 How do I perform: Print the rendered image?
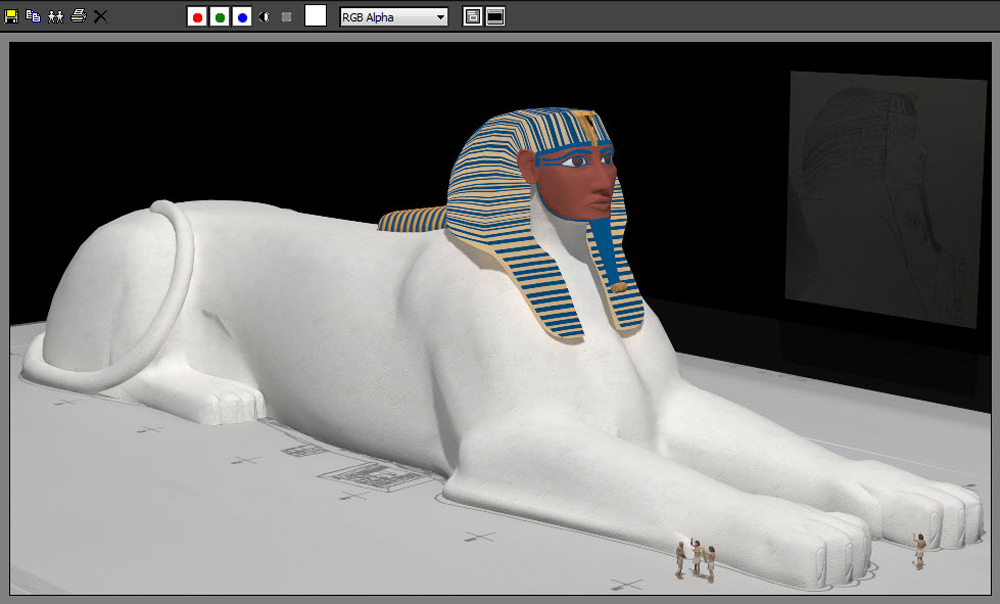click(78, 15)
